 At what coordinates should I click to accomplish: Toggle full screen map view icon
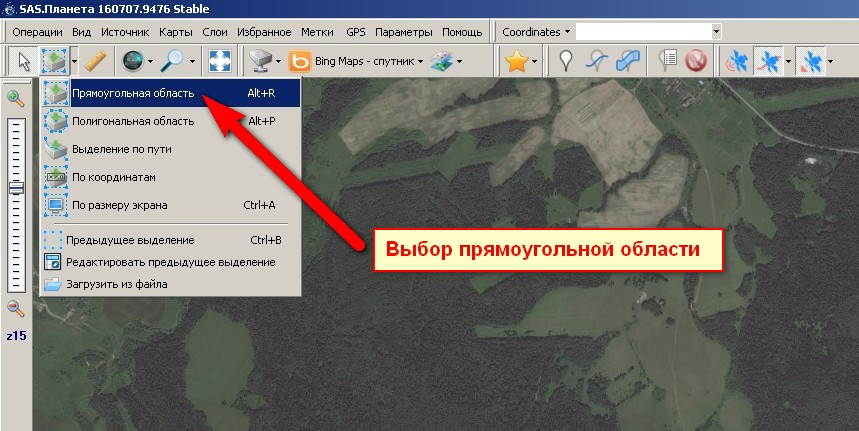pos(220,62)
